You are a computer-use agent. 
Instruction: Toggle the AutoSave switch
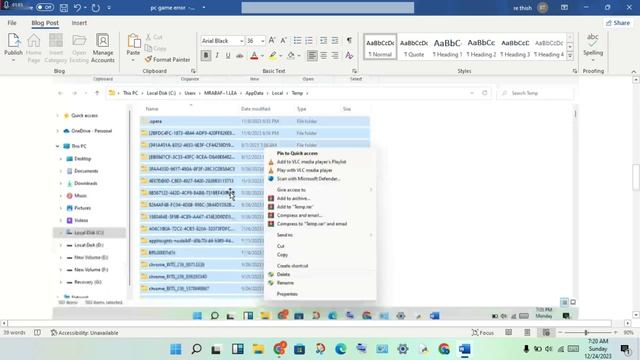[44, 7]
